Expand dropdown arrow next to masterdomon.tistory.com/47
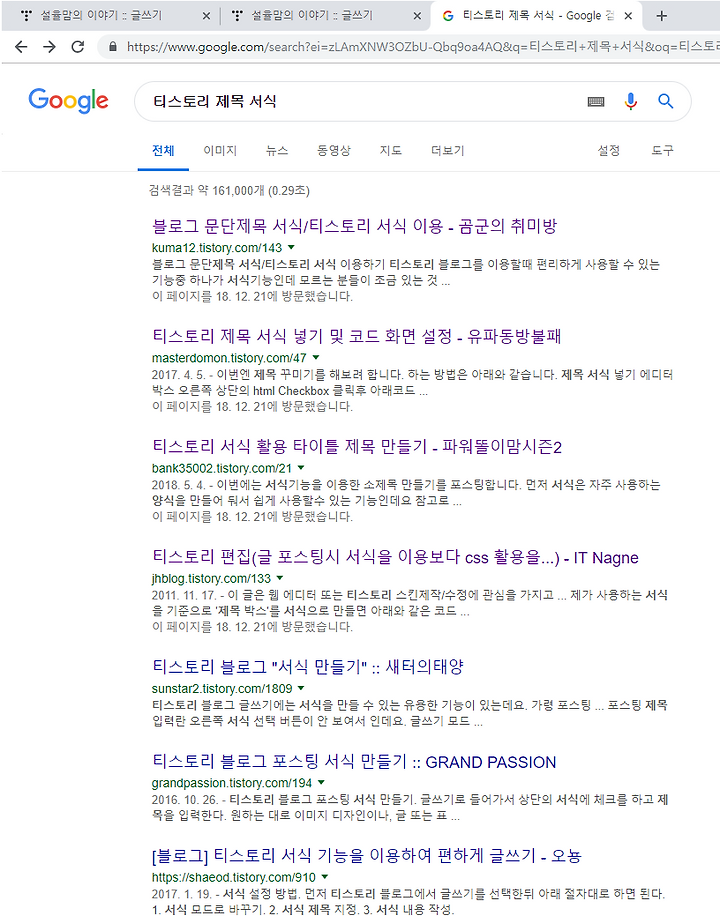Screen dimensions: 720x916 [x=316, y=358]
